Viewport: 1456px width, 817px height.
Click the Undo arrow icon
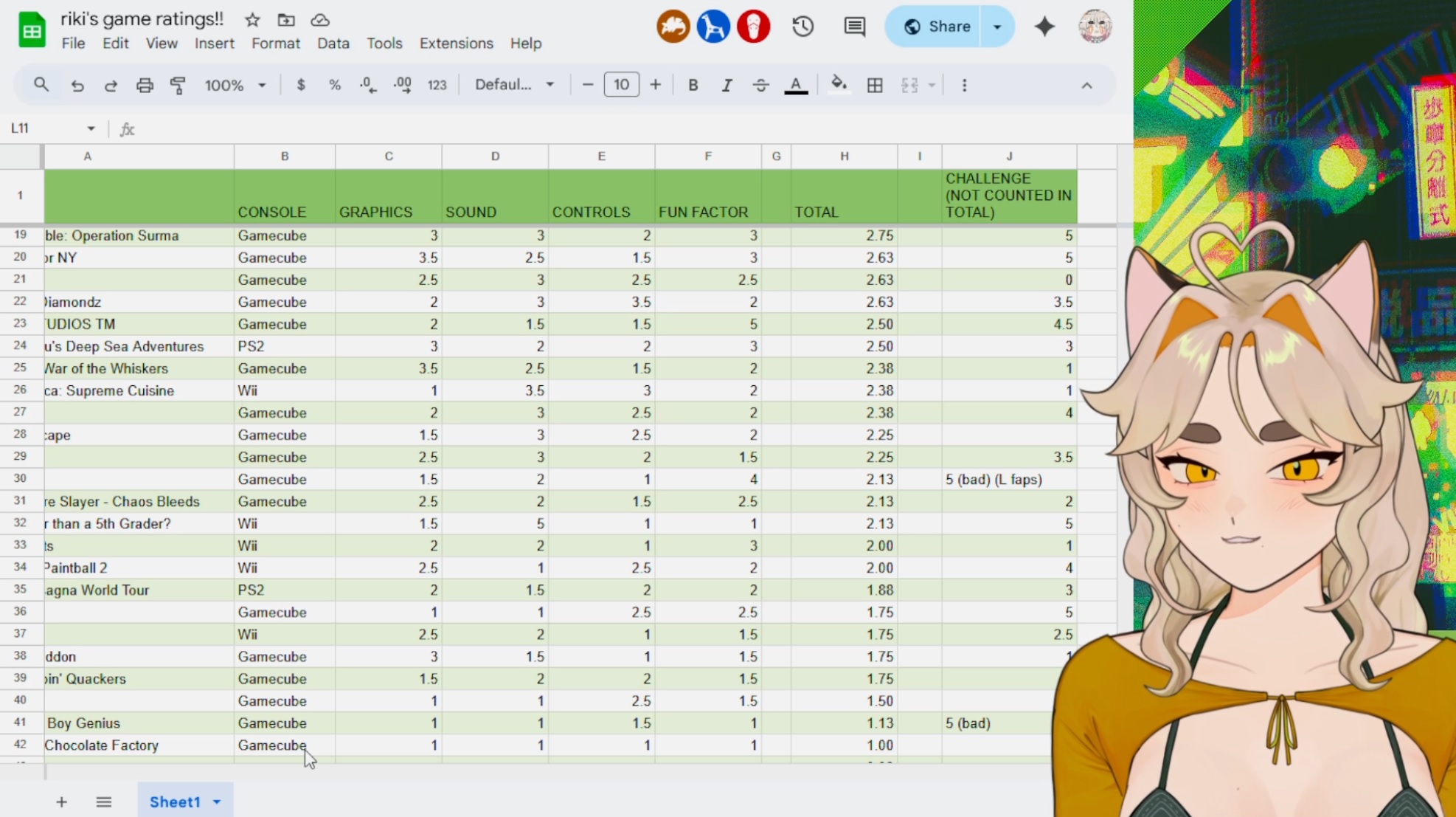coord(77,86)
